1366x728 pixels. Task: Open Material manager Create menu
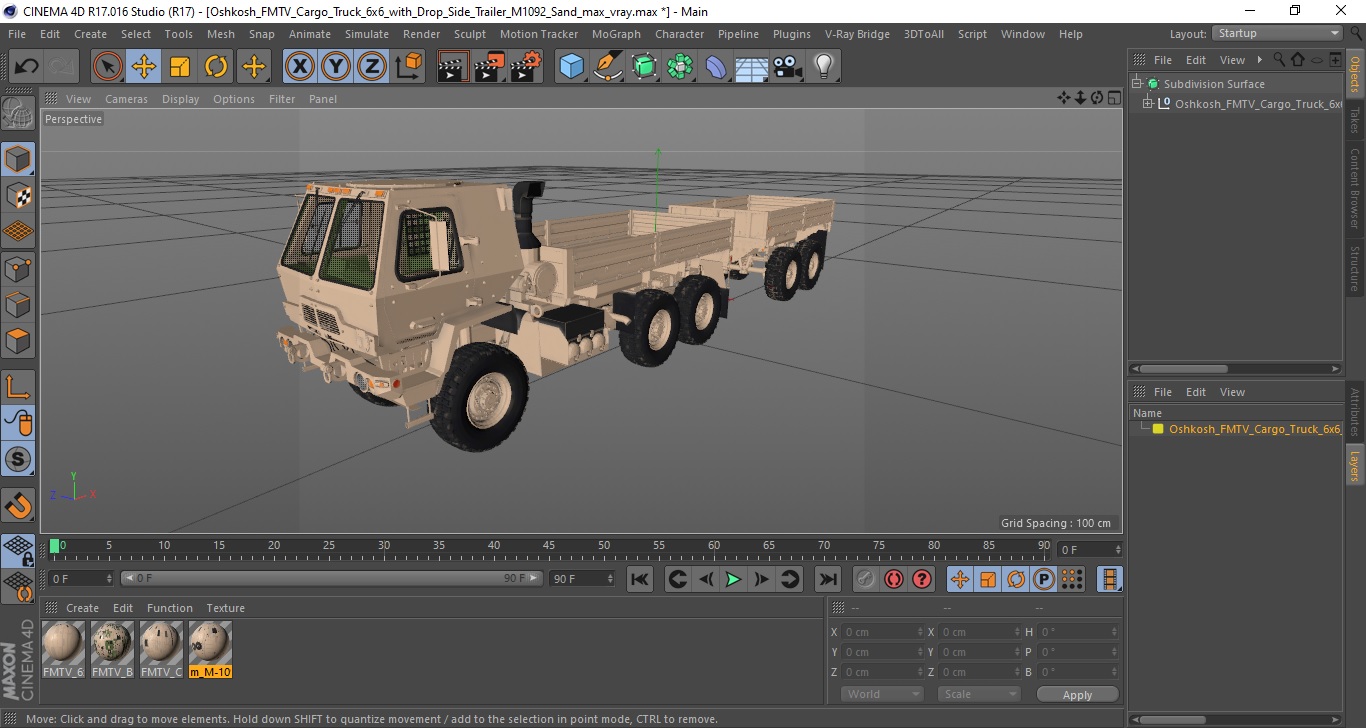pyautogui.click(x=82, y=608)
